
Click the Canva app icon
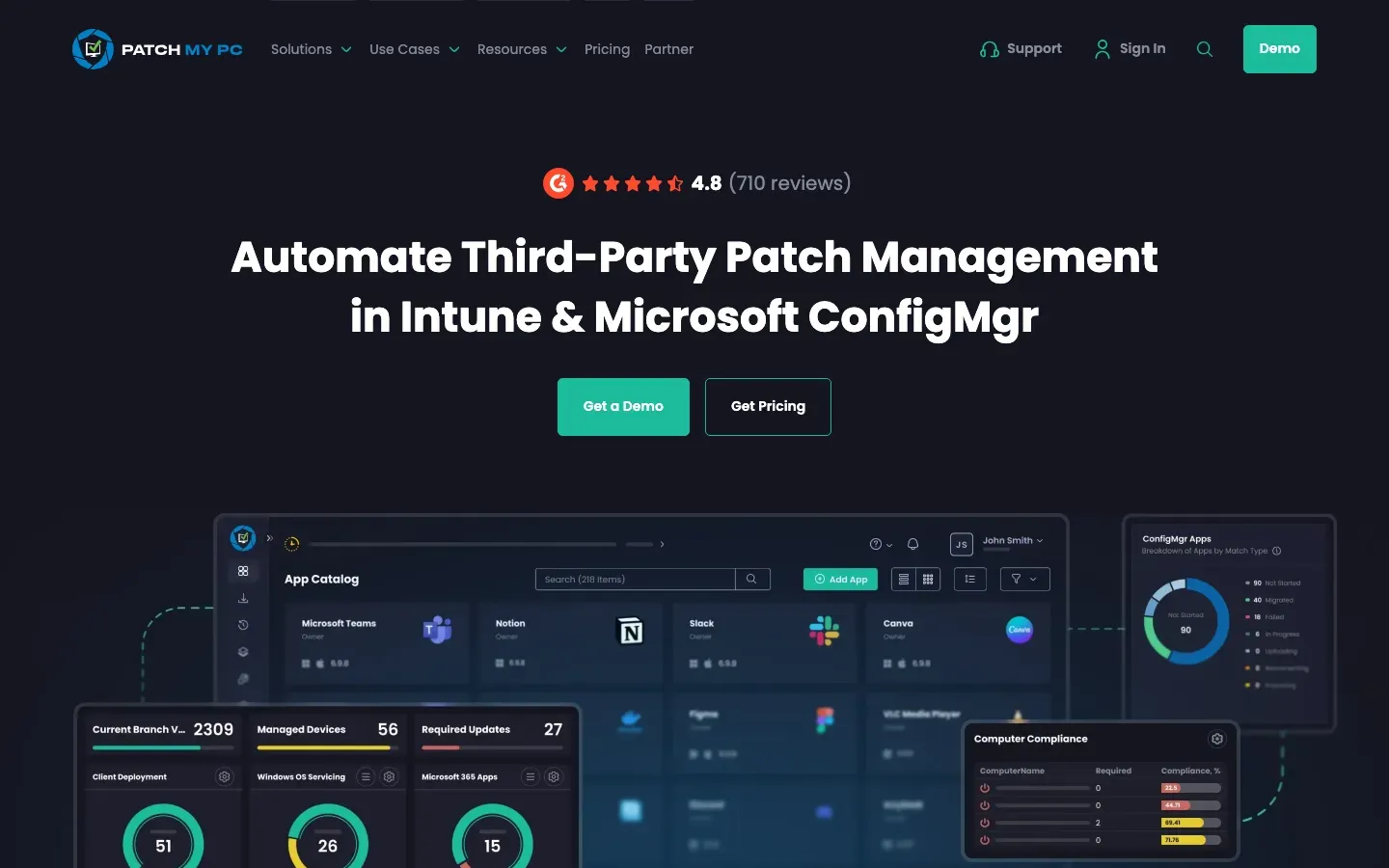(1020, 629)
